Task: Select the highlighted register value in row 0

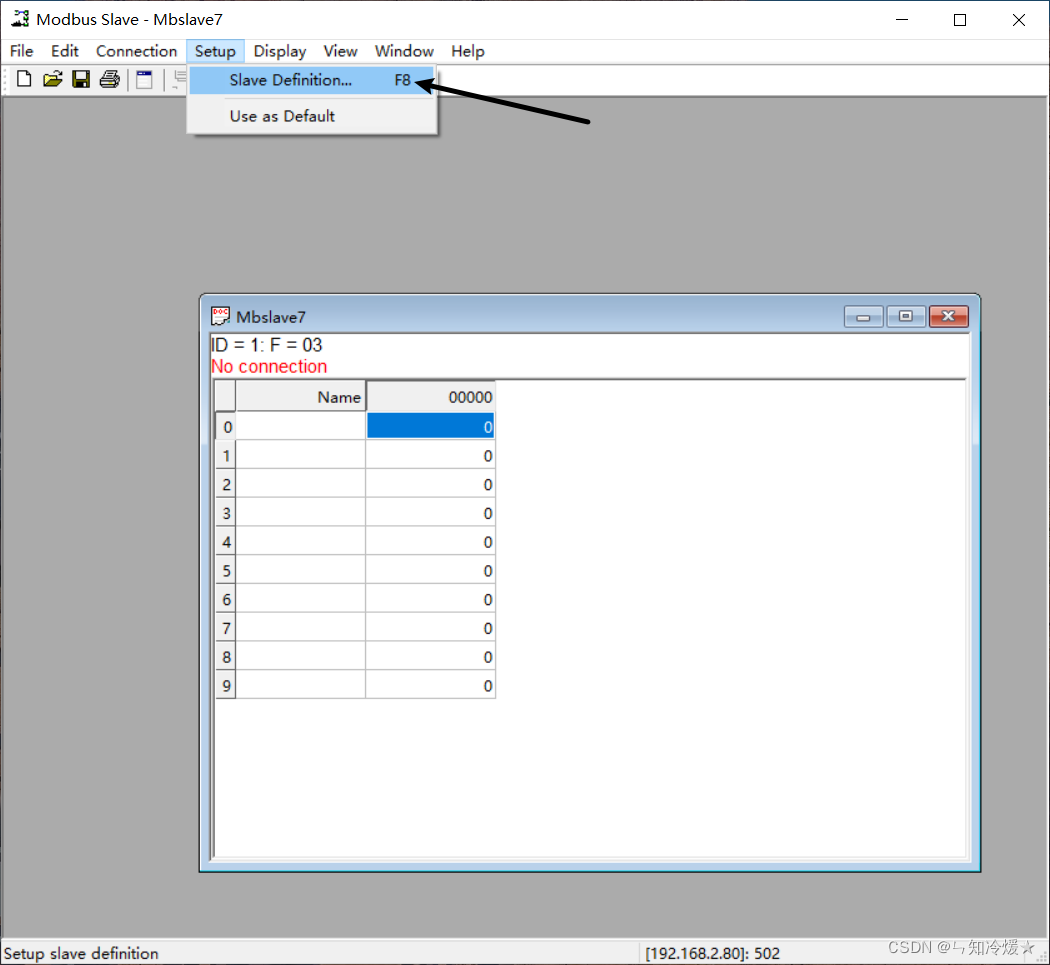Action: tap(430, 426)
